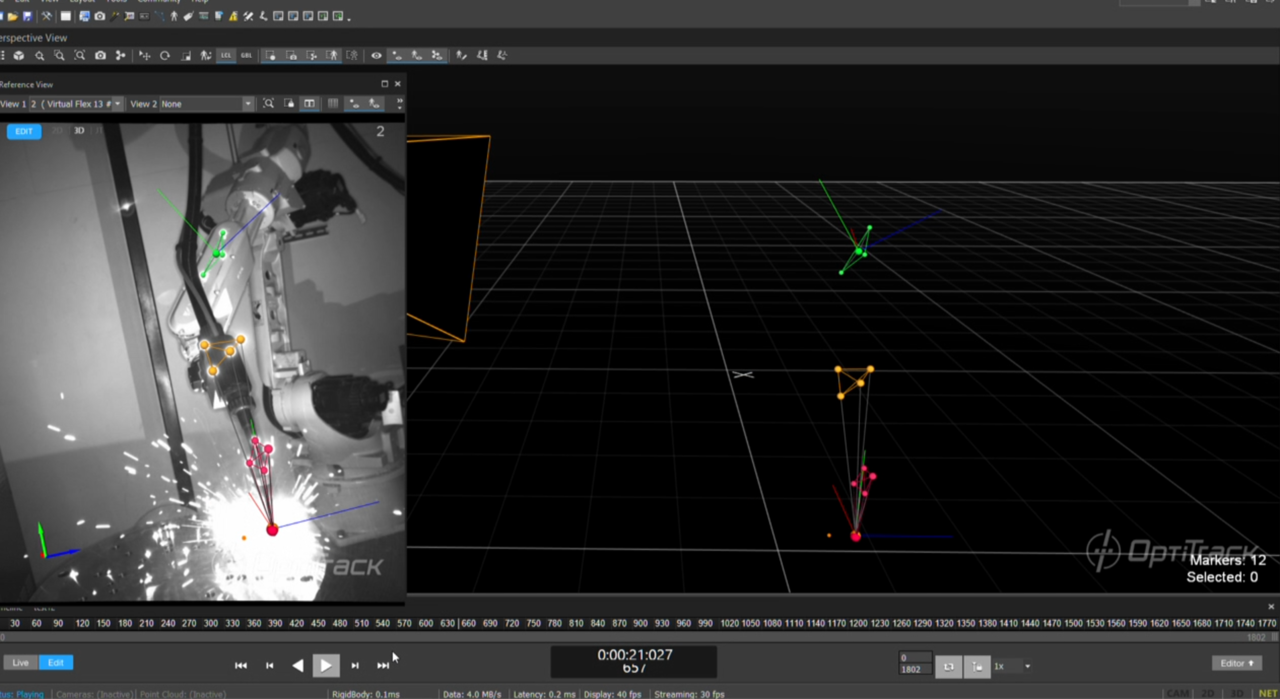Viewport: 1280px width, 699px height.
Task: Click the RigidBody: 0.1ms status
Action: 366,694
